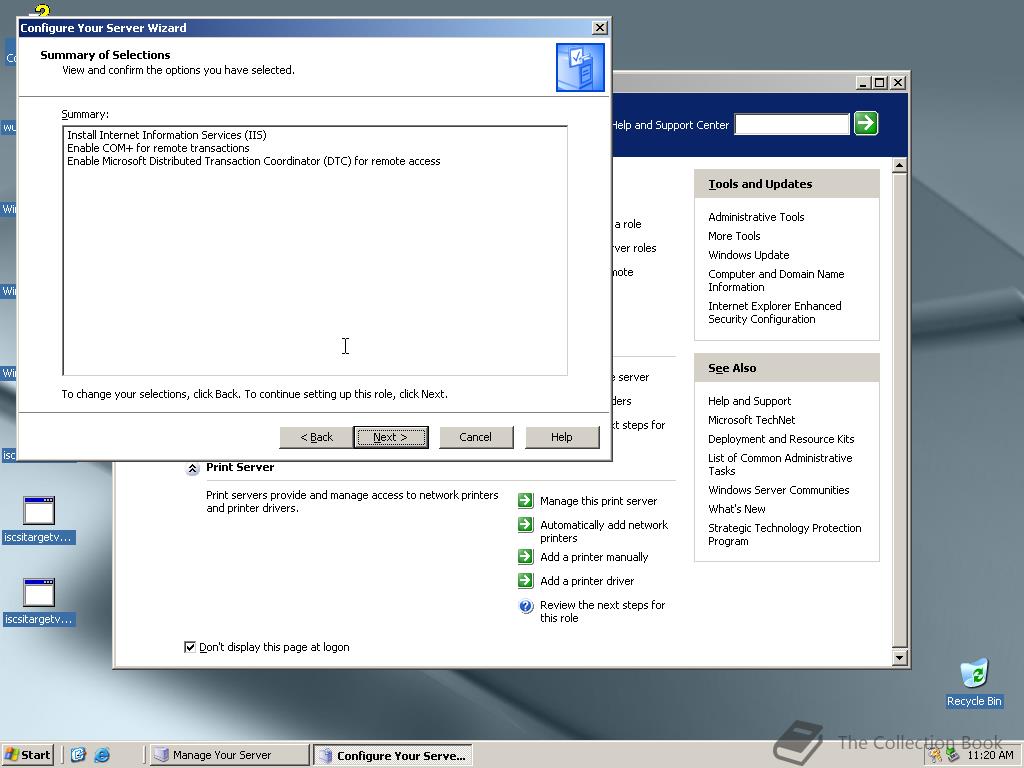The image size is (1024, 768).
Task: Click the wizard header checklist graphic icon
Action: pos(580,67)
